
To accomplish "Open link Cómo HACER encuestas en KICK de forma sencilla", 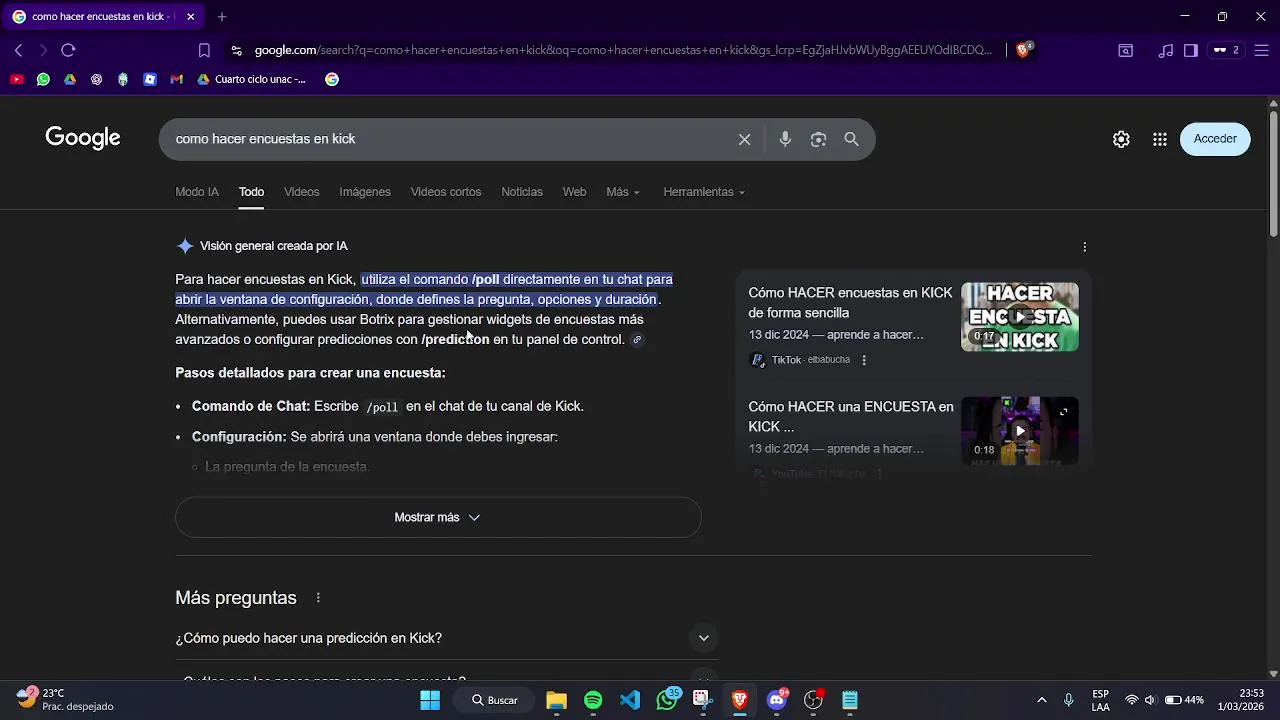I will (850, 303).
